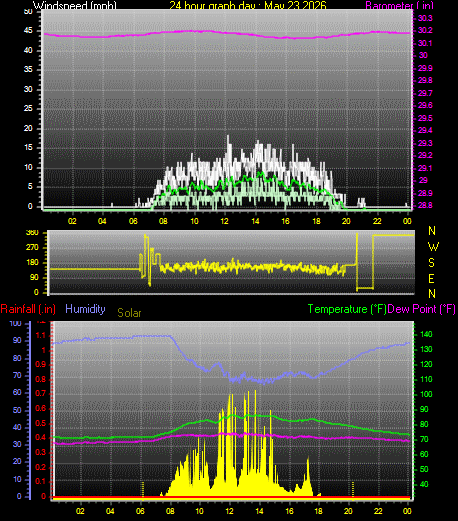458x521 pixels.
Task: Click "120" on the green temperature axis
Action: click(x=426, y=364)
